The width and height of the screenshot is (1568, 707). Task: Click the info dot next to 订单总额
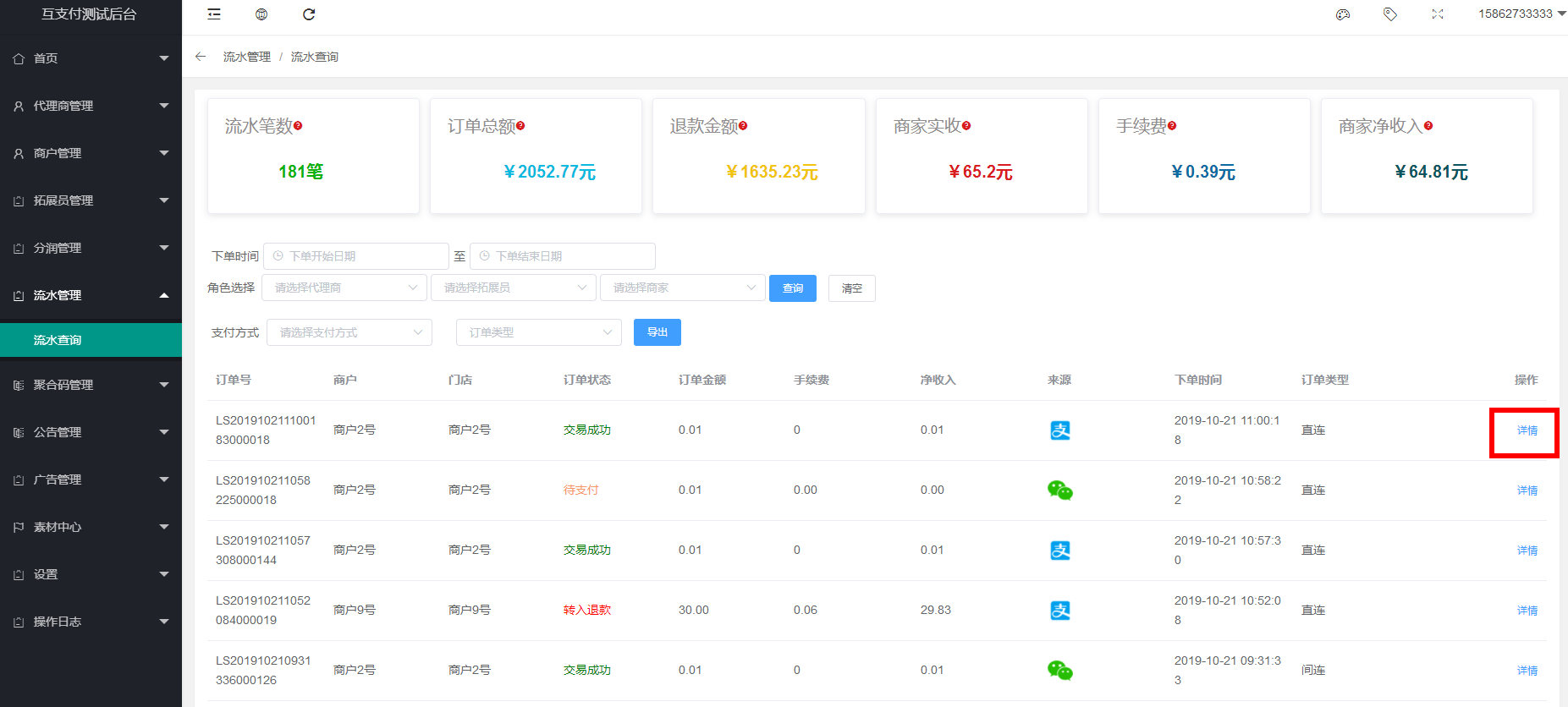click(x=520, y=126)
